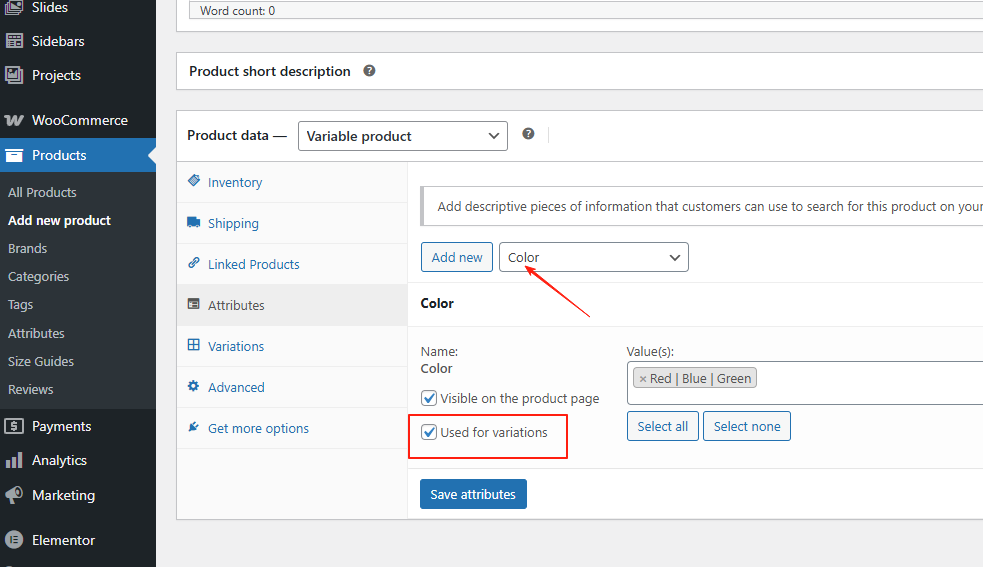Click the Projects menu icon
Image resolution: width=983 pixels, height=567 pixels.
(x=14, y=75)
